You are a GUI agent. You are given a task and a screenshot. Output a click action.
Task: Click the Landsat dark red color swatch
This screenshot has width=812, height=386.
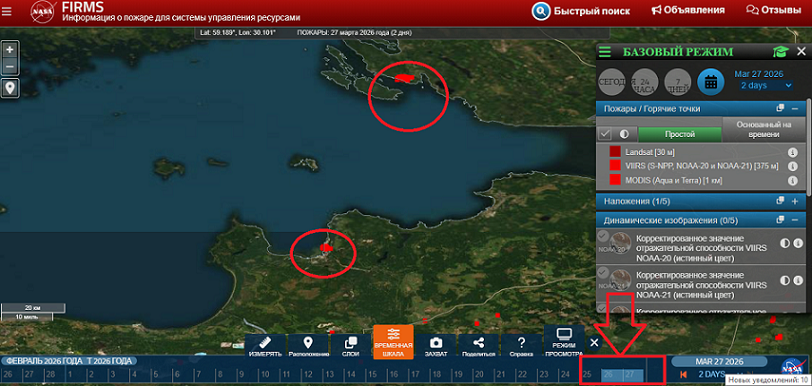(x=615, y=152)
